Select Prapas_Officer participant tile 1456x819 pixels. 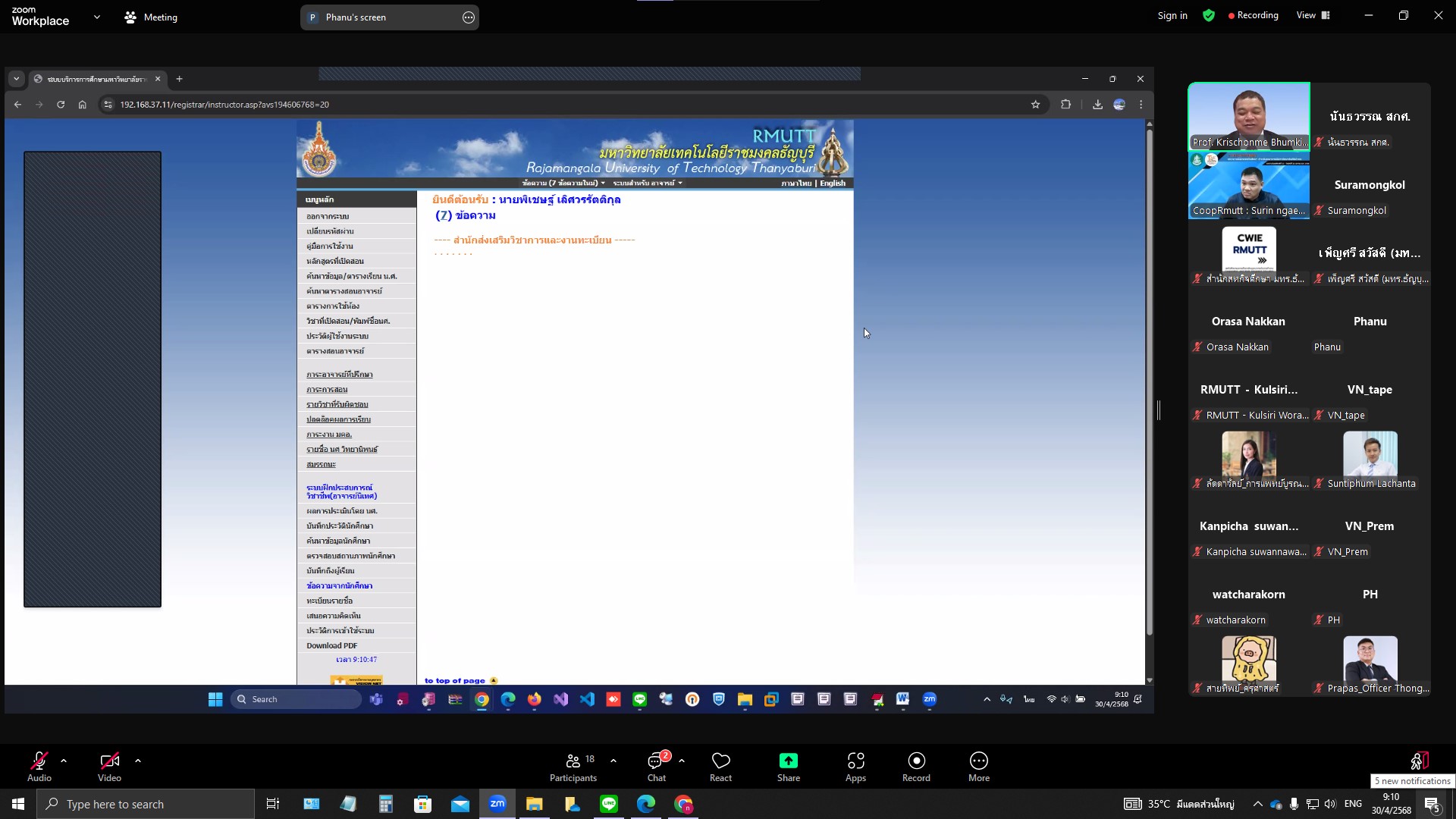click(1370, 662)
